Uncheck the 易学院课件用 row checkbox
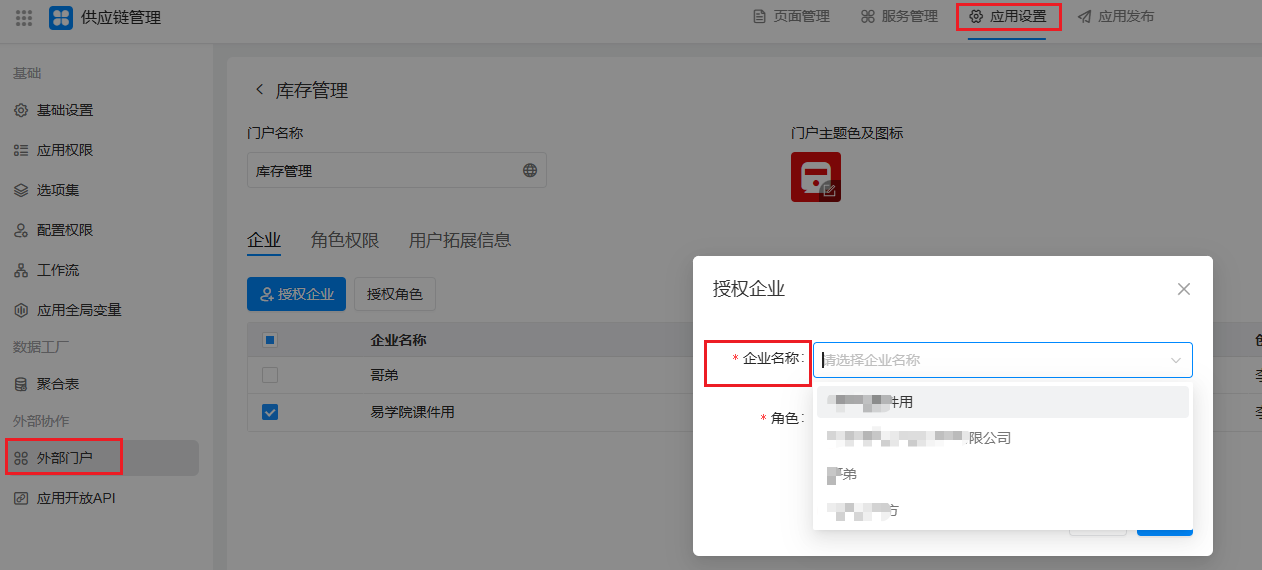The image size is (1262, 570). [x=269, y=412]
